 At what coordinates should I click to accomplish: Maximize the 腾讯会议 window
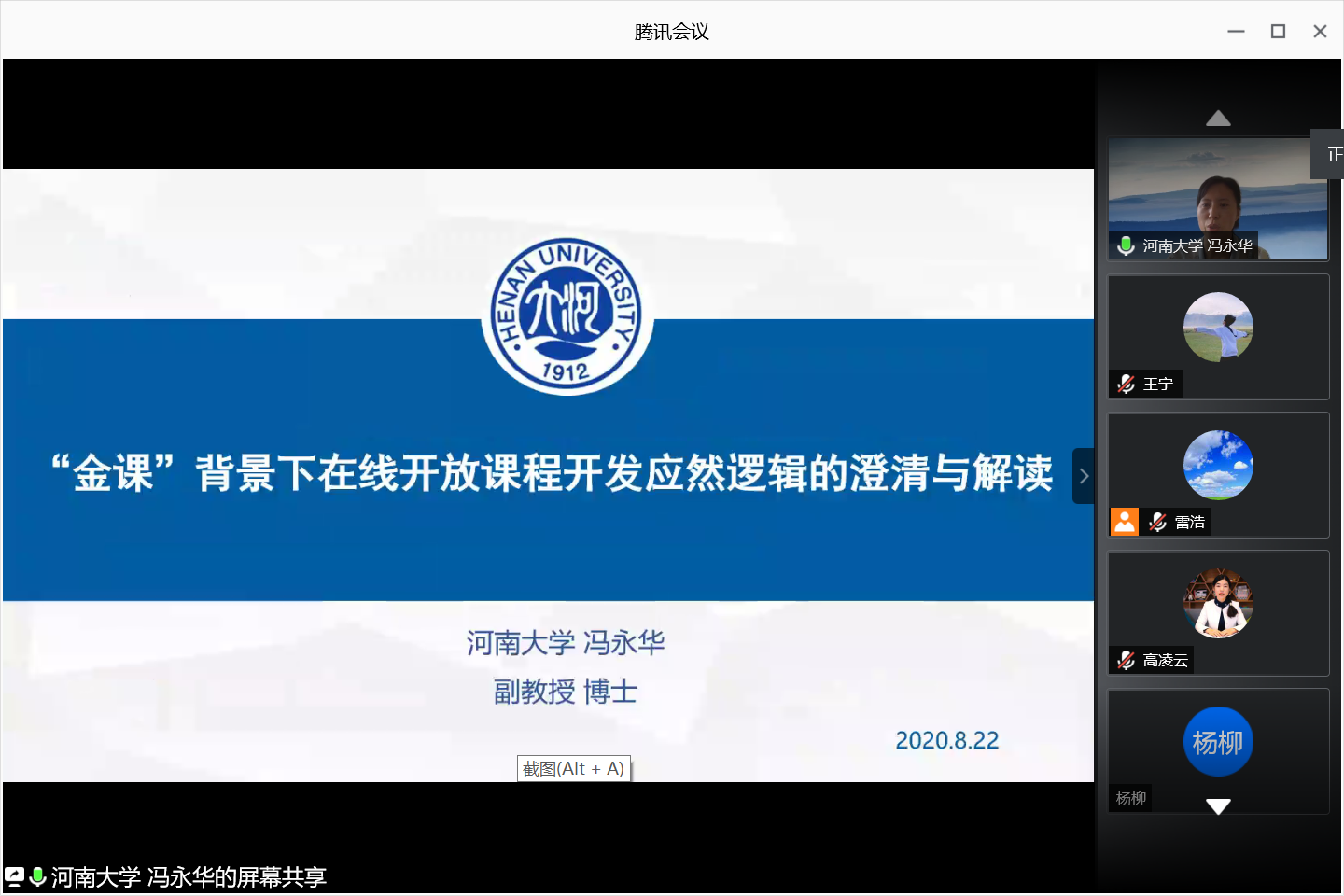(x=1278, y=32)
